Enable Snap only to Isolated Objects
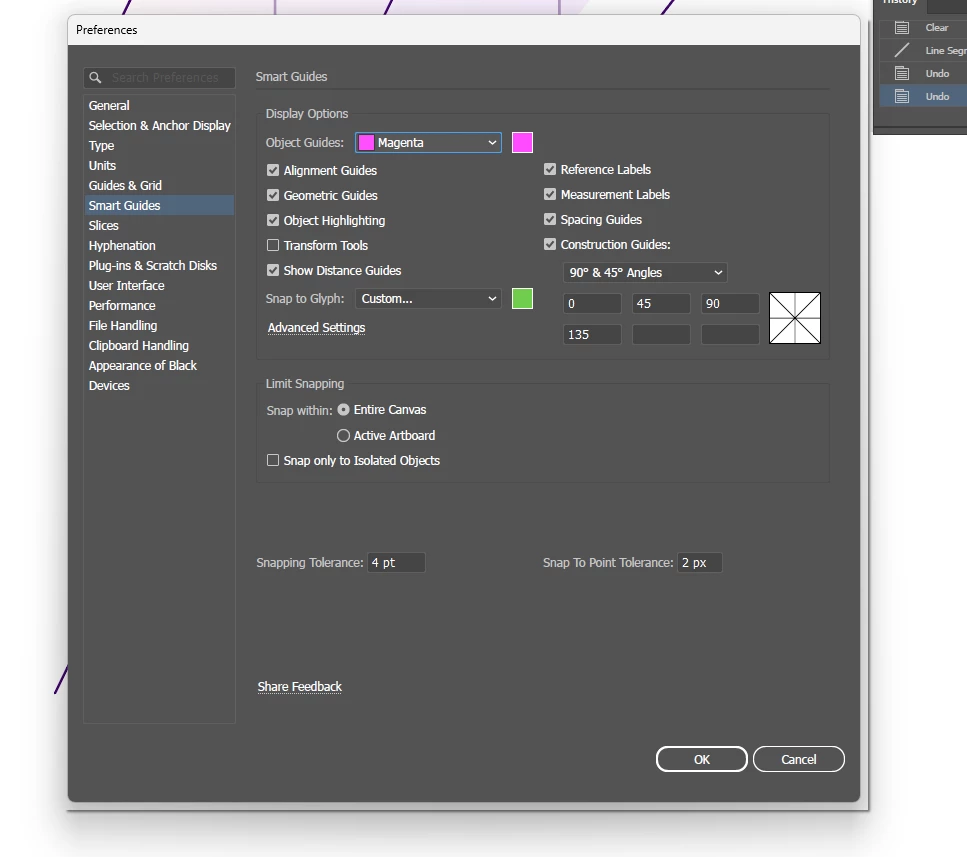Screen dimensions: 967x857 pos(273,461)
